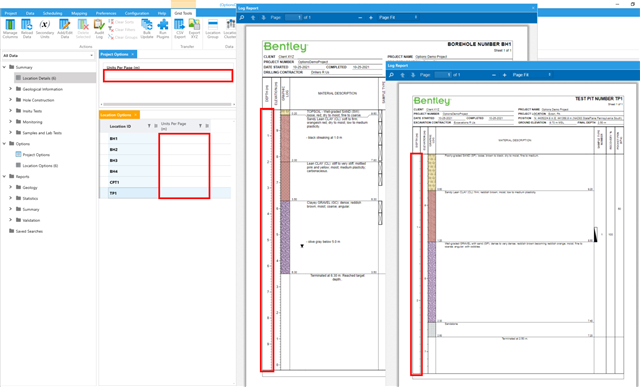This screenshot has height=387, width=640.
Task: Filter the Location ID column
Action: pos(149,126)
